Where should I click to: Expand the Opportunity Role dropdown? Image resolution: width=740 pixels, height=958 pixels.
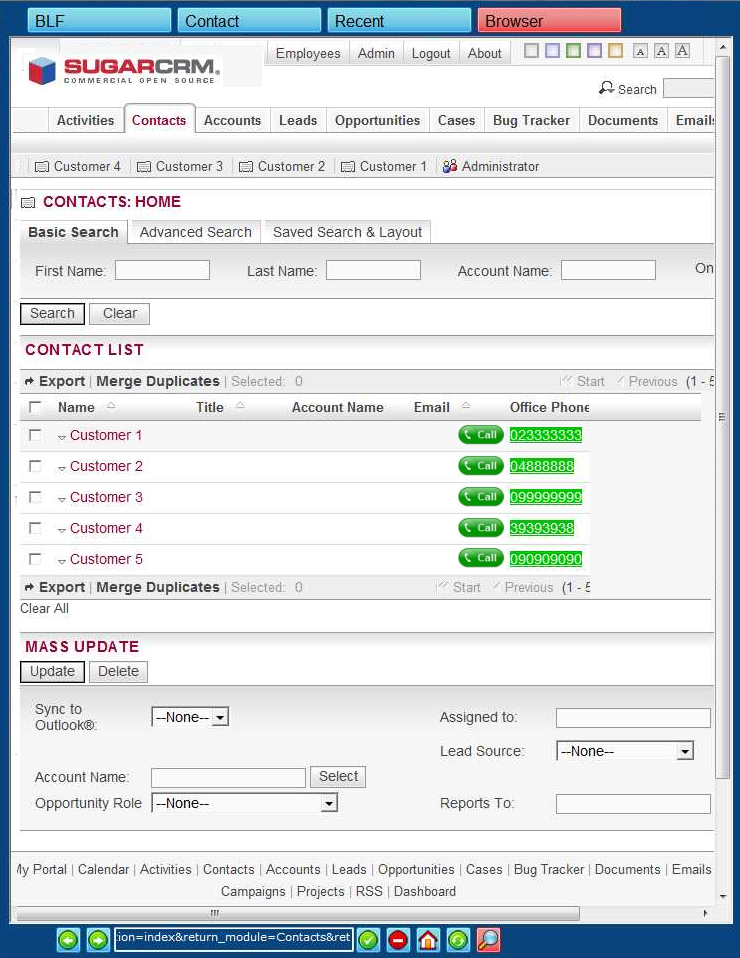[244, 803]
